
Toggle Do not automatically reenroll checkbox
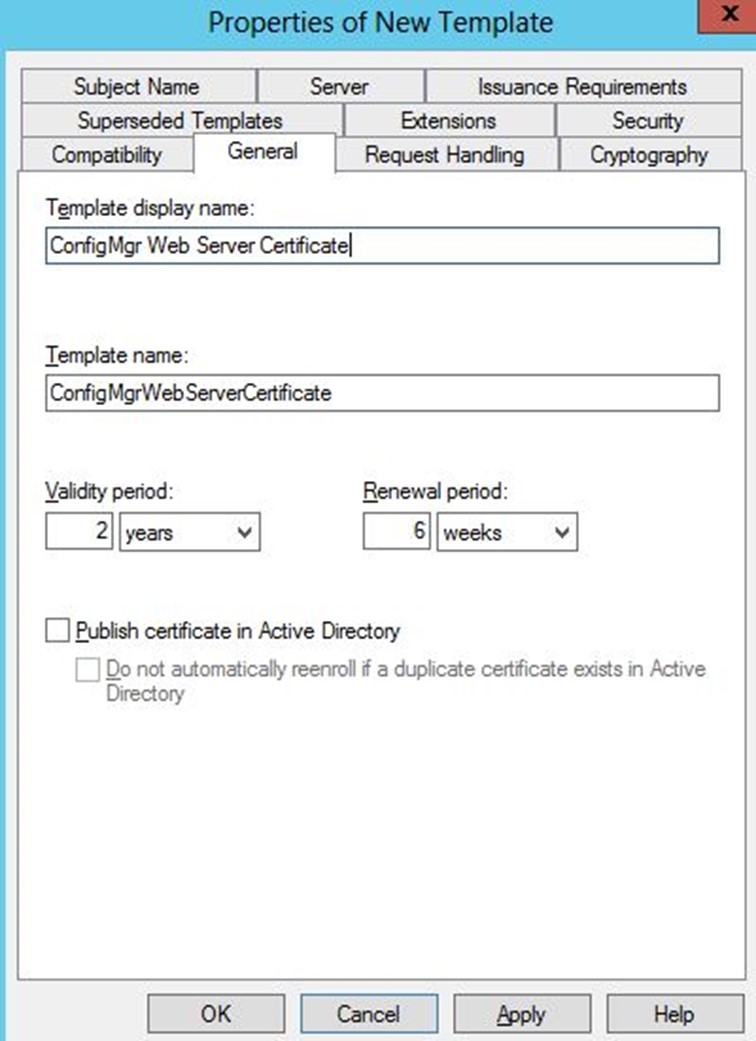(x=88, y=669)
